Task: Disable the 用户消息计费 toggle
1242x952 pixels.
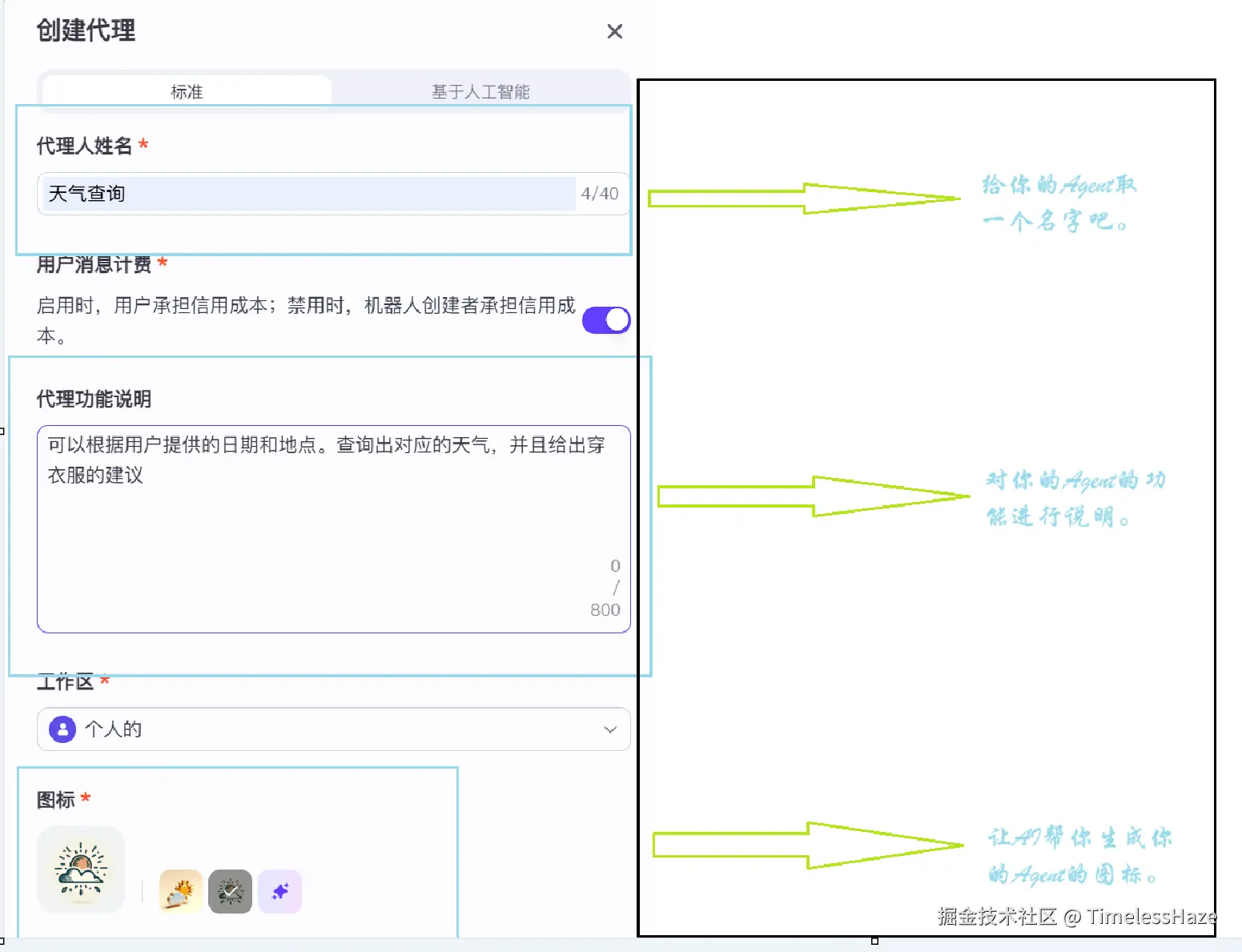Action: [606, 319]
